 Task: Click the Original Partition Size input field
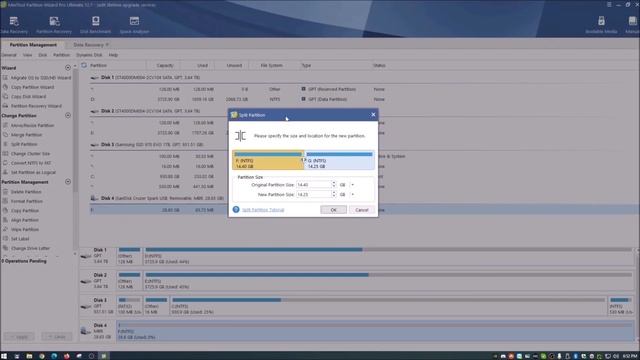pyautogui.click(x=313, y=185)
